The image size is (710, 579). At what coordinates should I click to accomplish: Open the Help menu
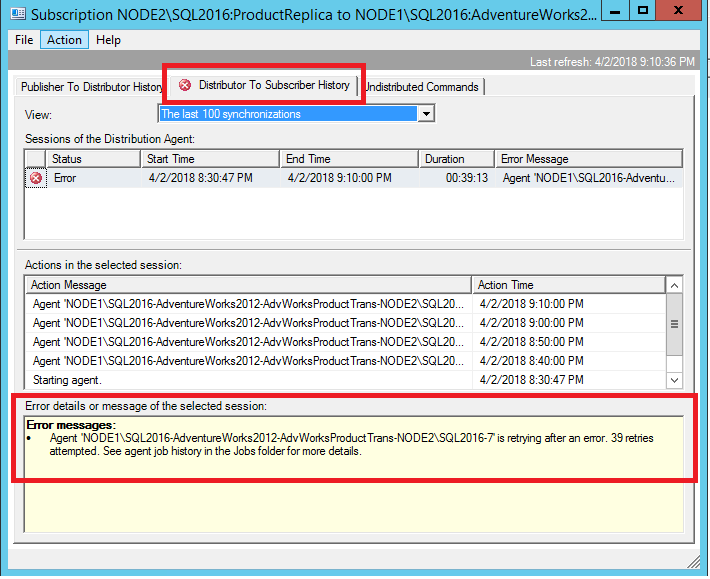(108, 40)
